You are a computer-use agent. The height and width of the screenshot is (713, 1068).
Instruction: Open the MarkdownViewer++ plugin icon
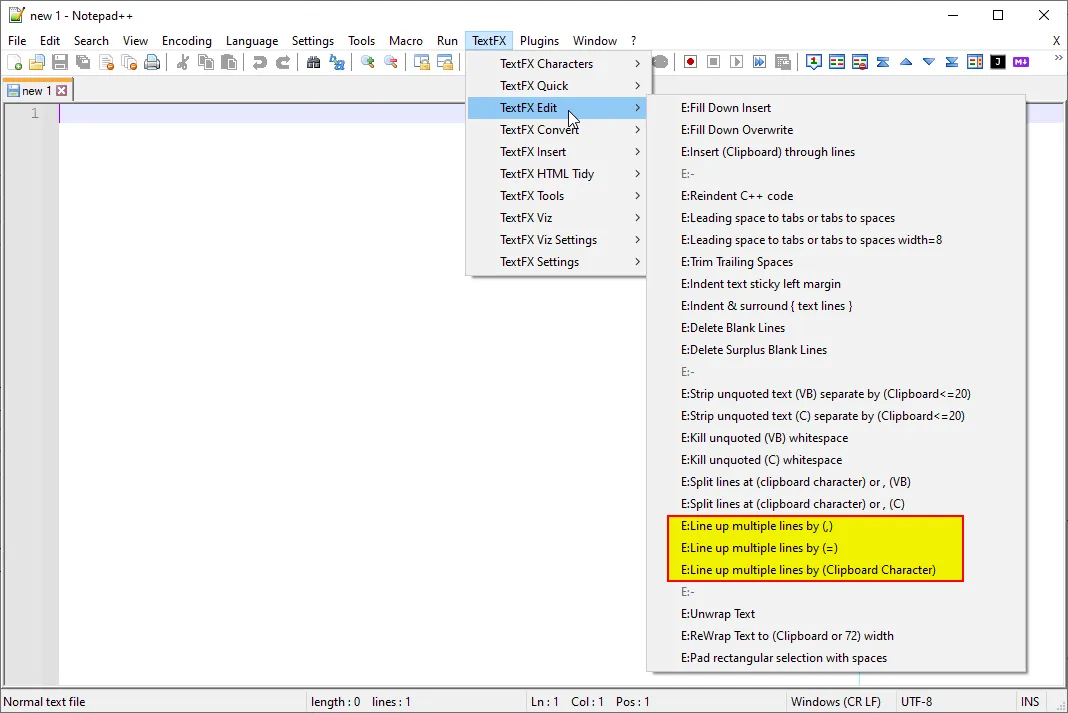click(1020, 61)
